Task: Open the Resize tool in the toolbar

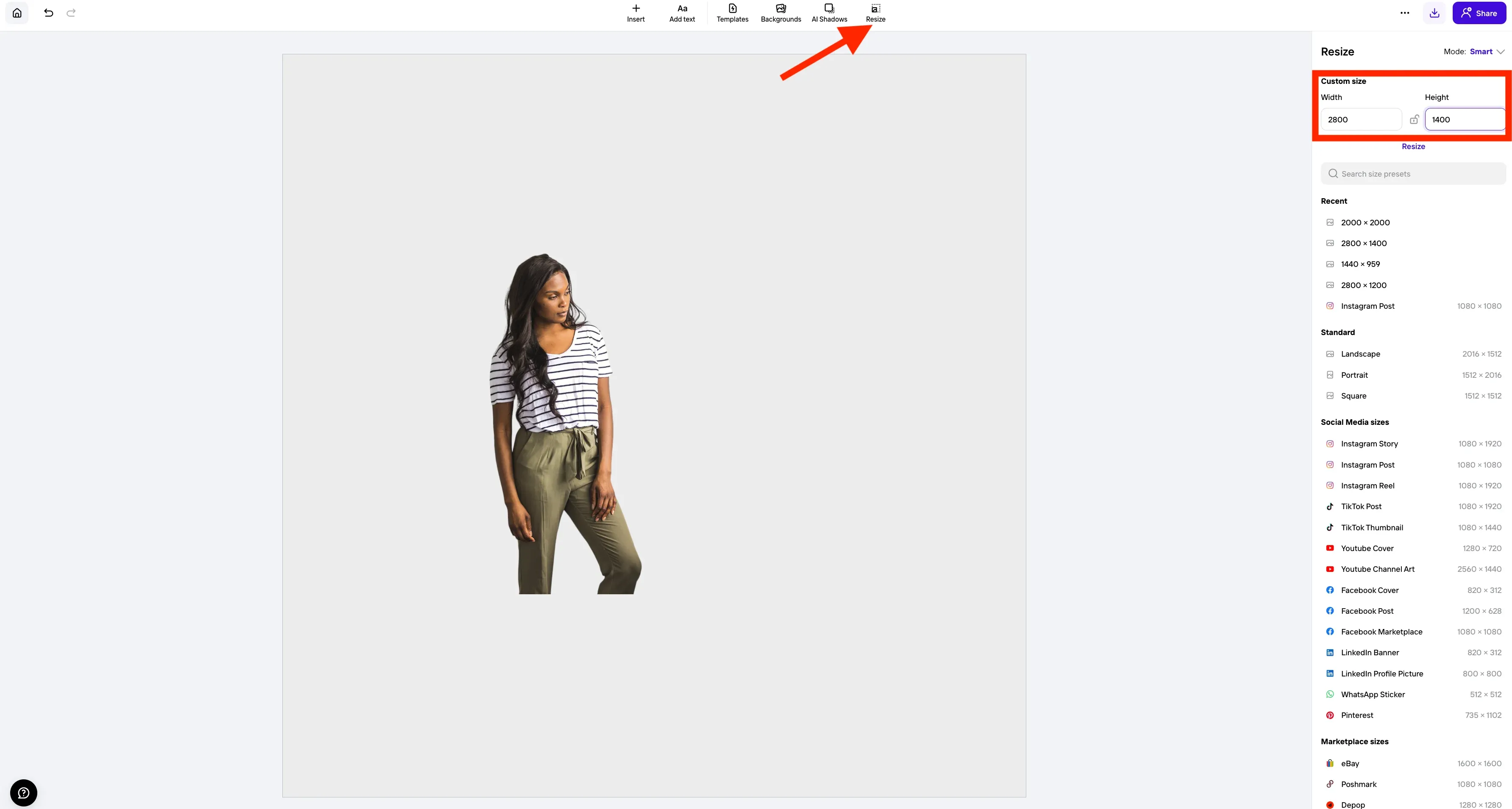Action: [x=876, y=13]
